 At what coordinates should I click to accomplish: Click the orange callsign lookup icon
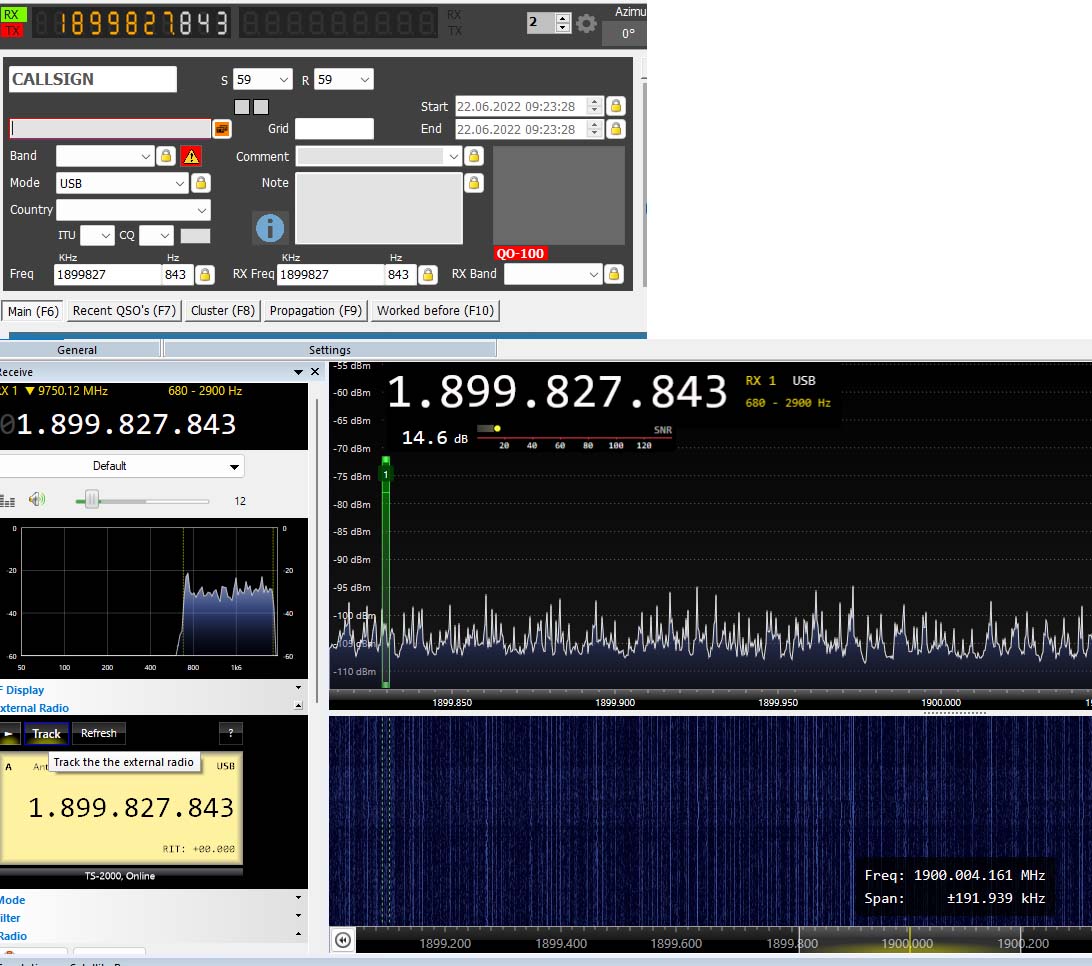[x=221, y=129]
